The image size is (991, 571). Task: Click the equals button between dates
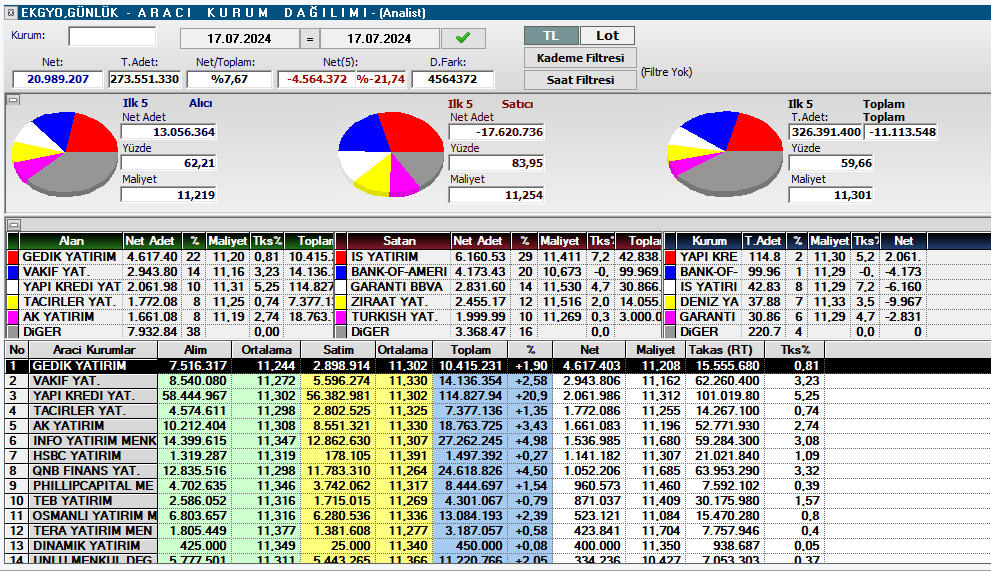[x=310, y=39]
